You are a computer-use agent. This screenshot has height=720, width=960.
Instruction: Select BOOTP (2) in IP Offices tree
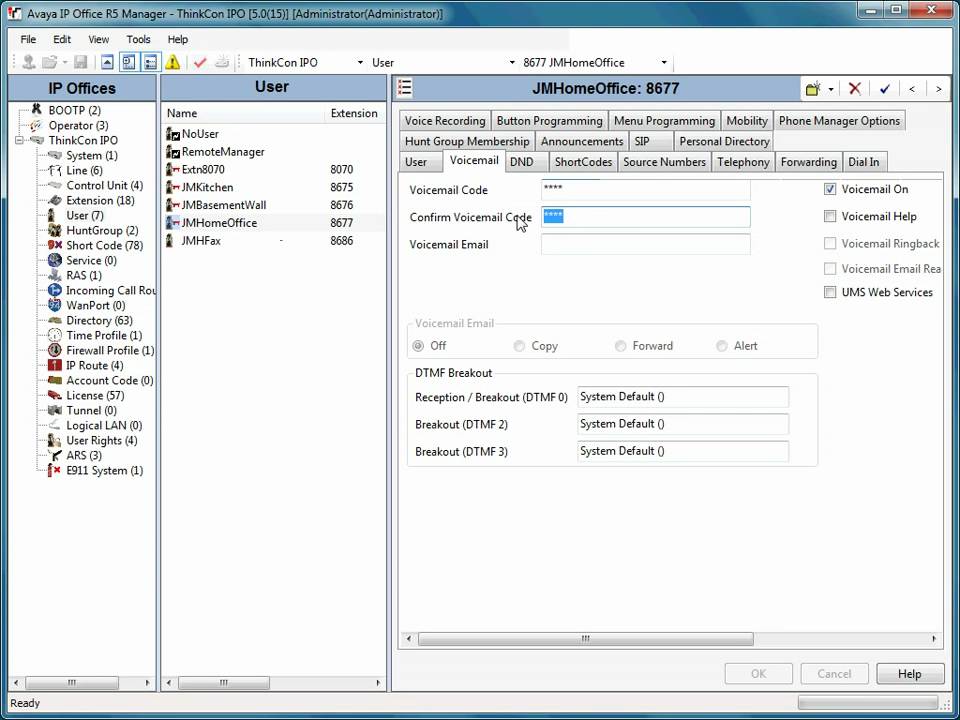coord(75,110)
